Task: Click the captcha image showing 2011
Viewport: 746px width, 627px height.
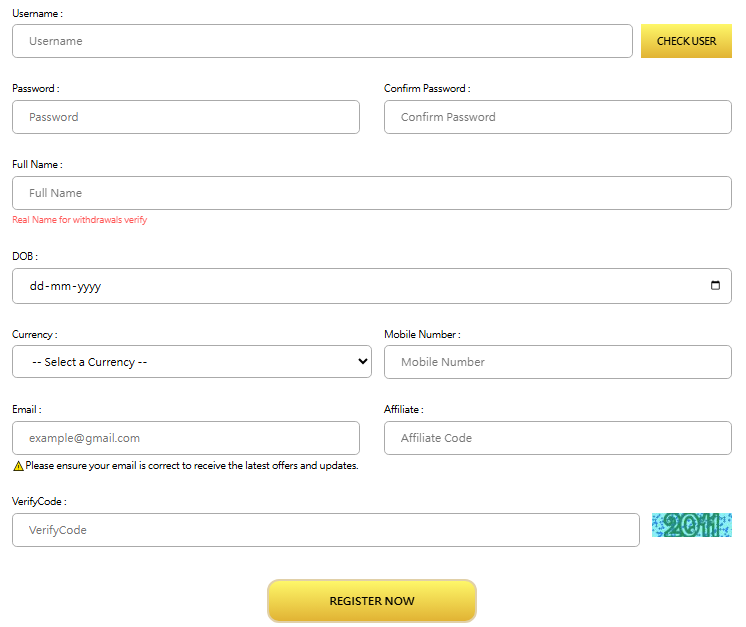Action: (691, 526)
